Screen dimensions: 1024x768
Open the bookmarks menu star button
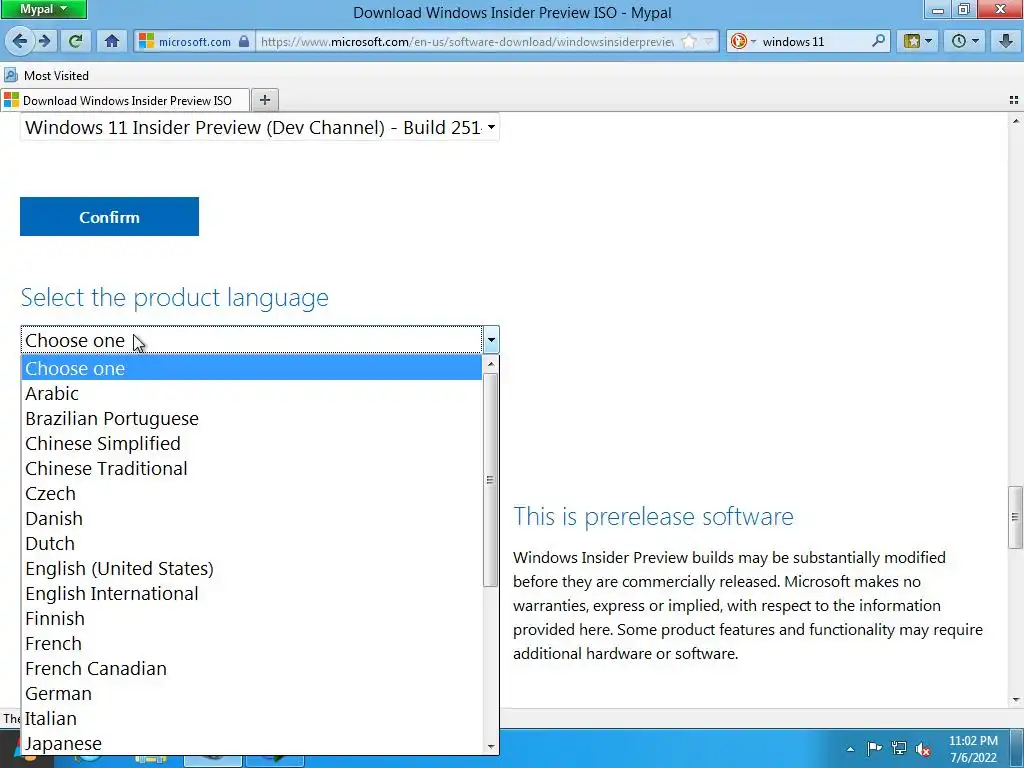[918, 41]
